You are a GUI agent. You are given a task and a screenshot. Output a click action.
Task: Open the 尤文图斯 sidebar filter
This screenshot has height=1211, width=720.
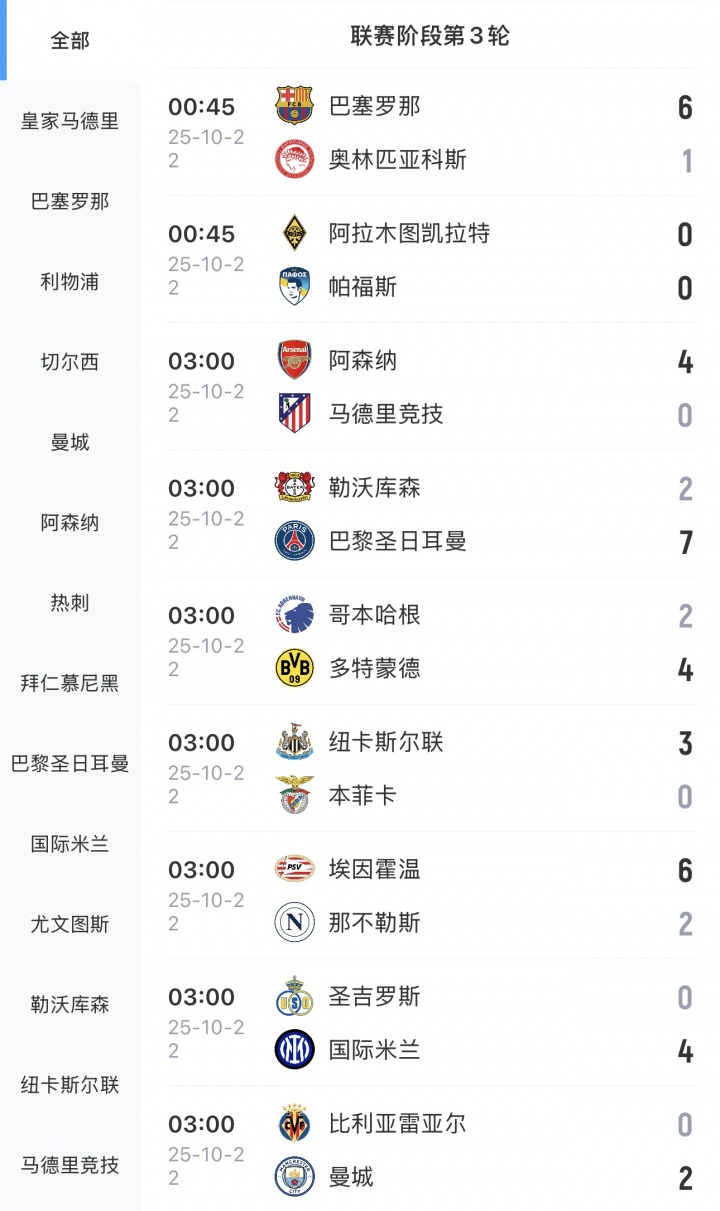click(70, 924)
